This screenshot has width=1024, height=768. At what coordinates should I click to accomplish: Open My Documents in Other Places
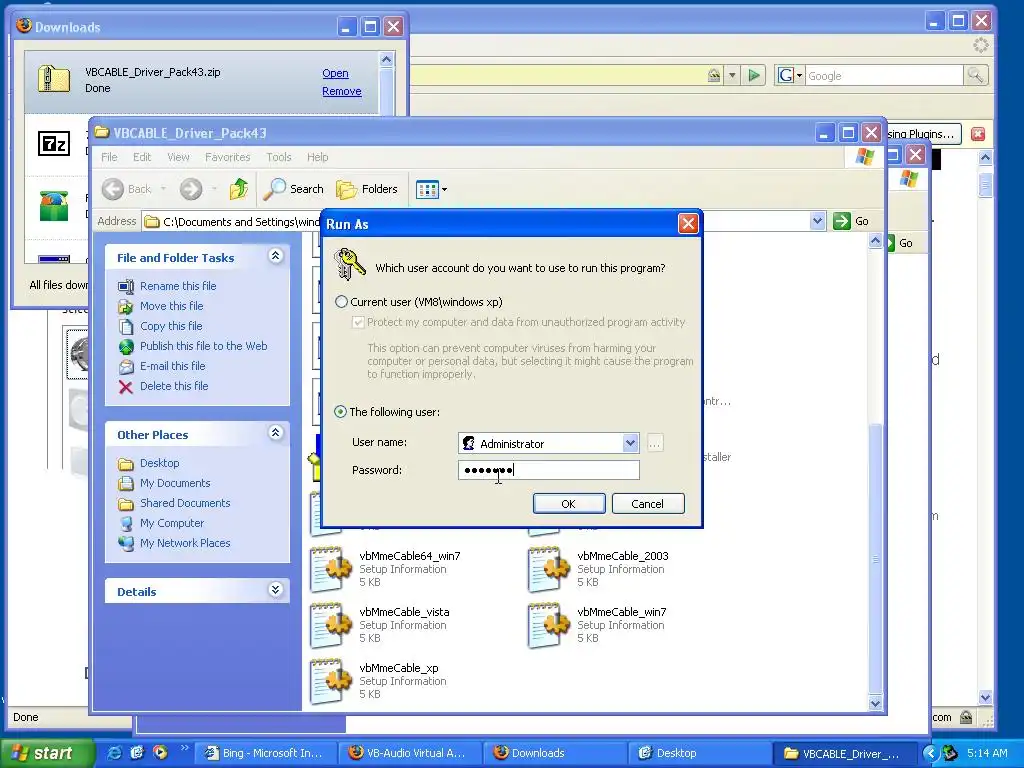pyautogui.click(x=175, y=483)
